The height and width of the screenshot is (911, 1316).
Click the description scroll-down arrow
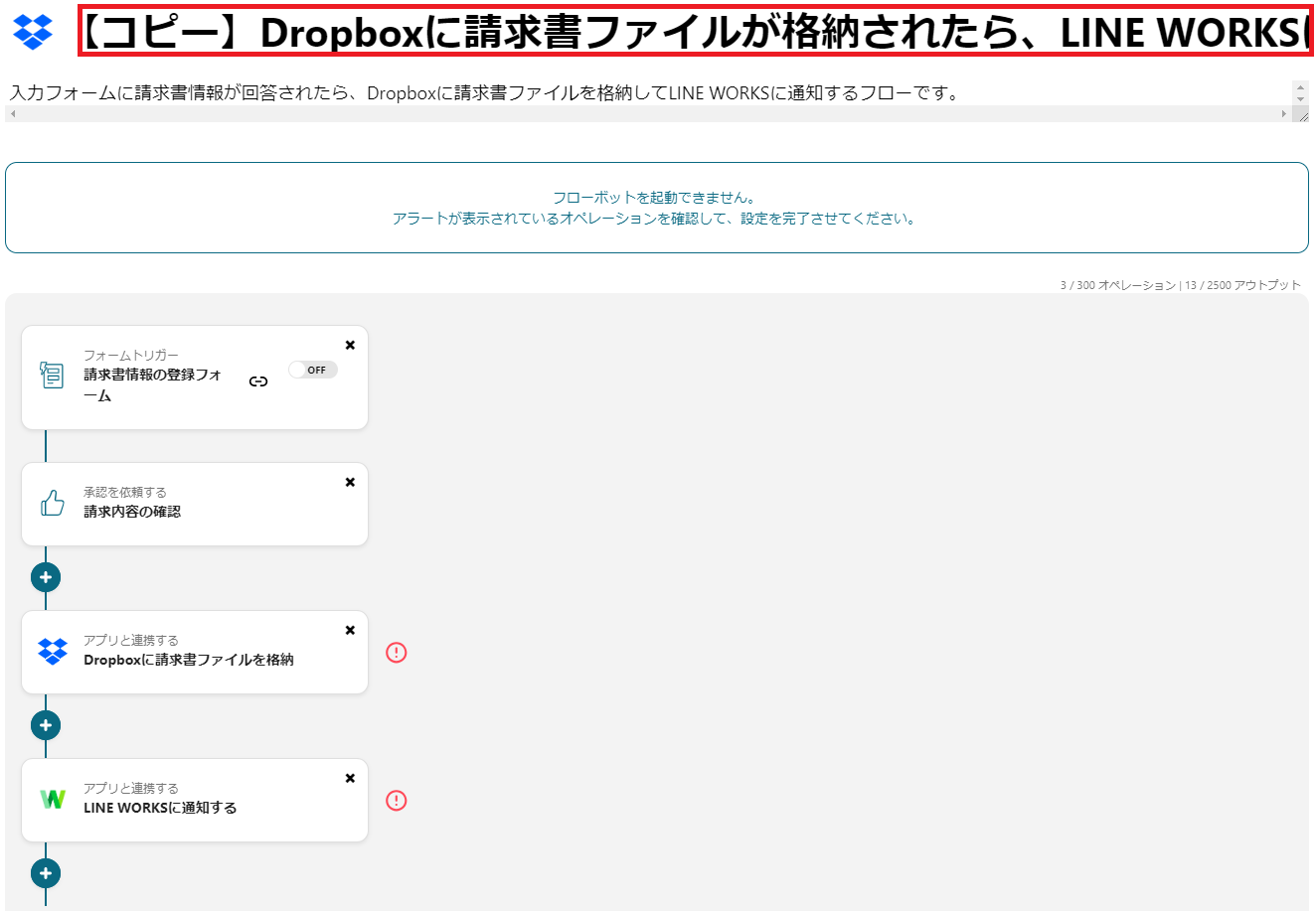coord(1300,99)
